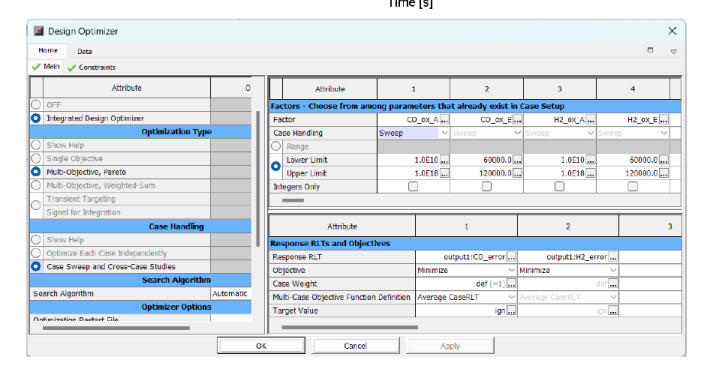Toggle Integers Only for factor 4

click(633, 186)
